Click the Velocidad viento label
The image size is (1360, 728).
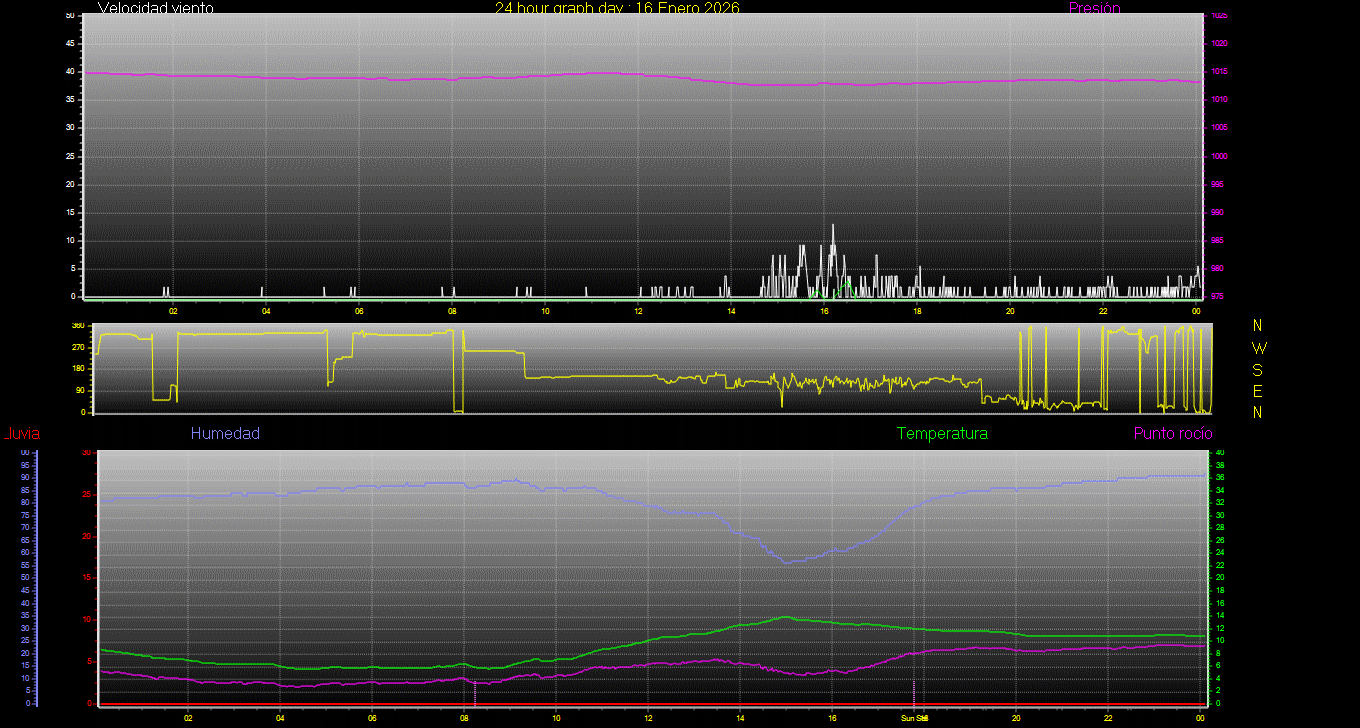156,8
